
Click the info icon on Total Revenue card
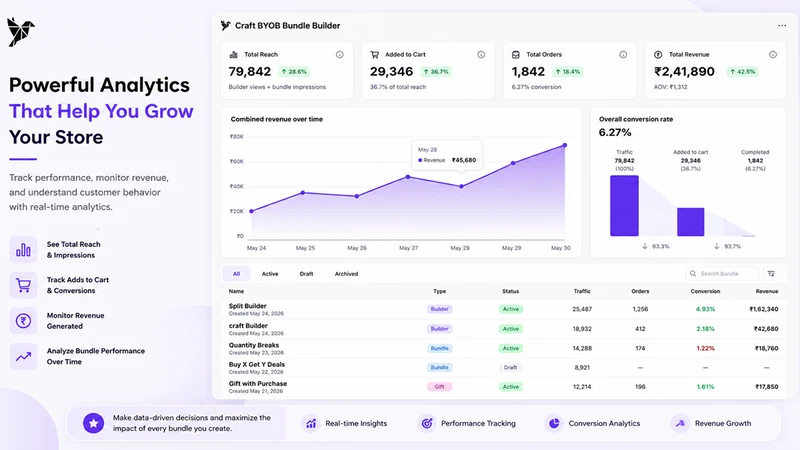click(x=773, y=55)
